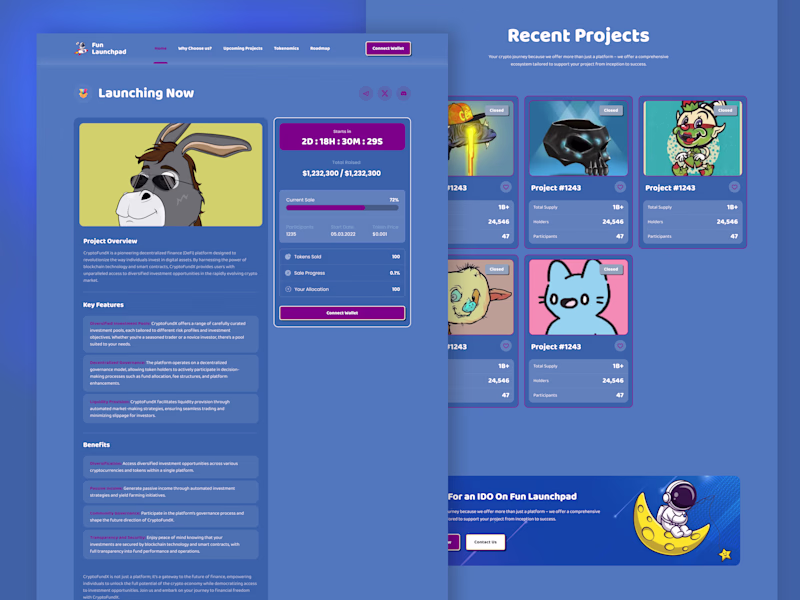Open the Roadmap nav link
This screenshot has height=600, width=800.
(x=320, y=48)
